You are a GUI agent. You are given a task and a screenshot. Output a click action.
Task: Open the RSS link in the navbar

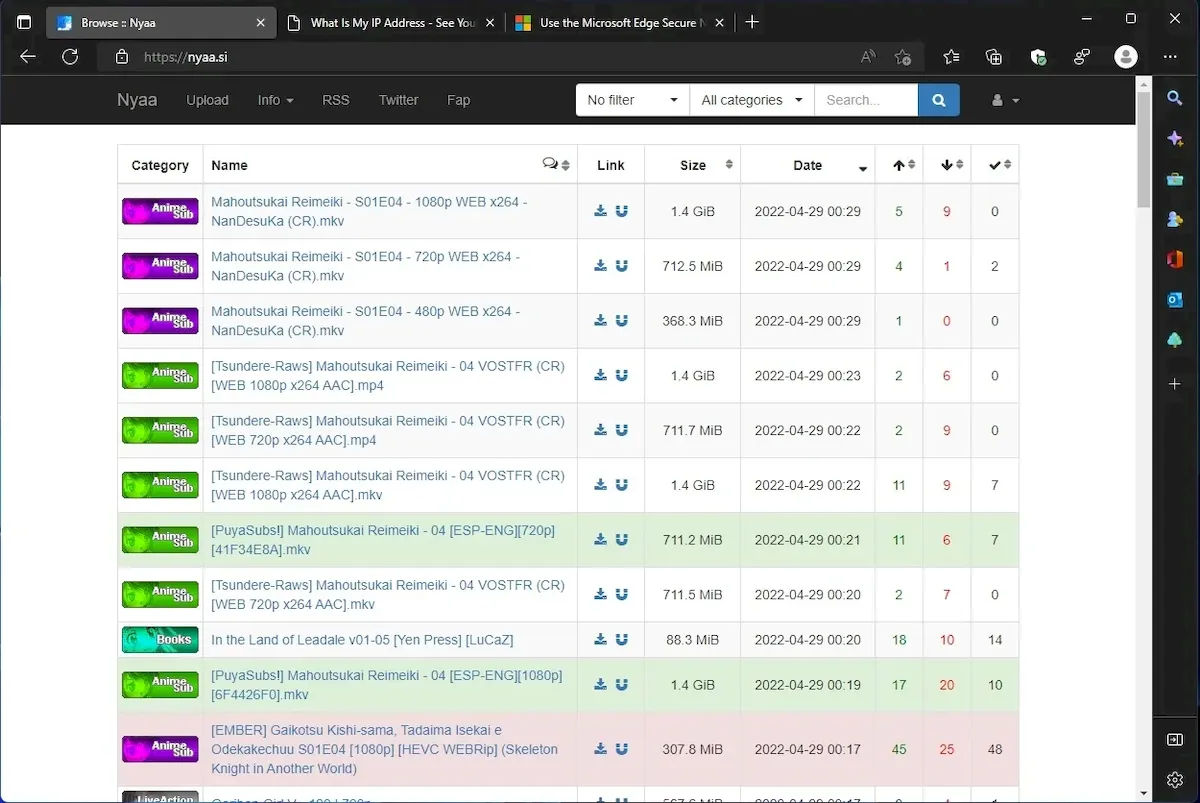tap(336, 100)
